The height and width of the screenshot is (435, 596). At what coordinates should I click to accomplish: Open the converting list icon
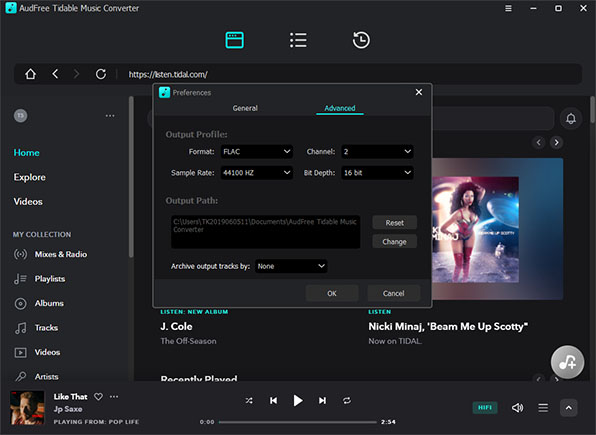[x=298, y=40]
